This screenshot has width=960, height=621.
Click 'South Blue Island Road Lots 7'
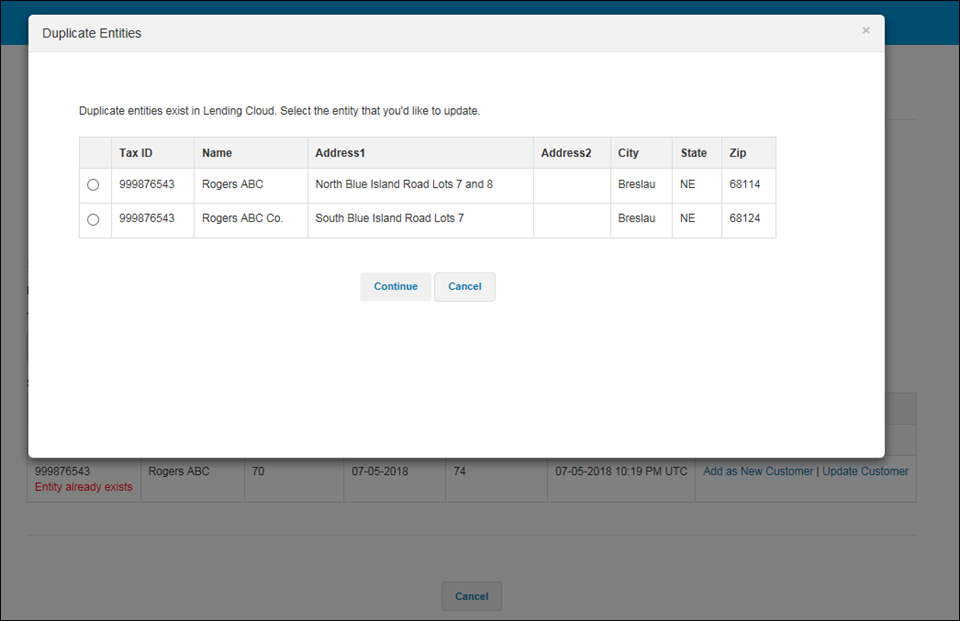(389, 218)
